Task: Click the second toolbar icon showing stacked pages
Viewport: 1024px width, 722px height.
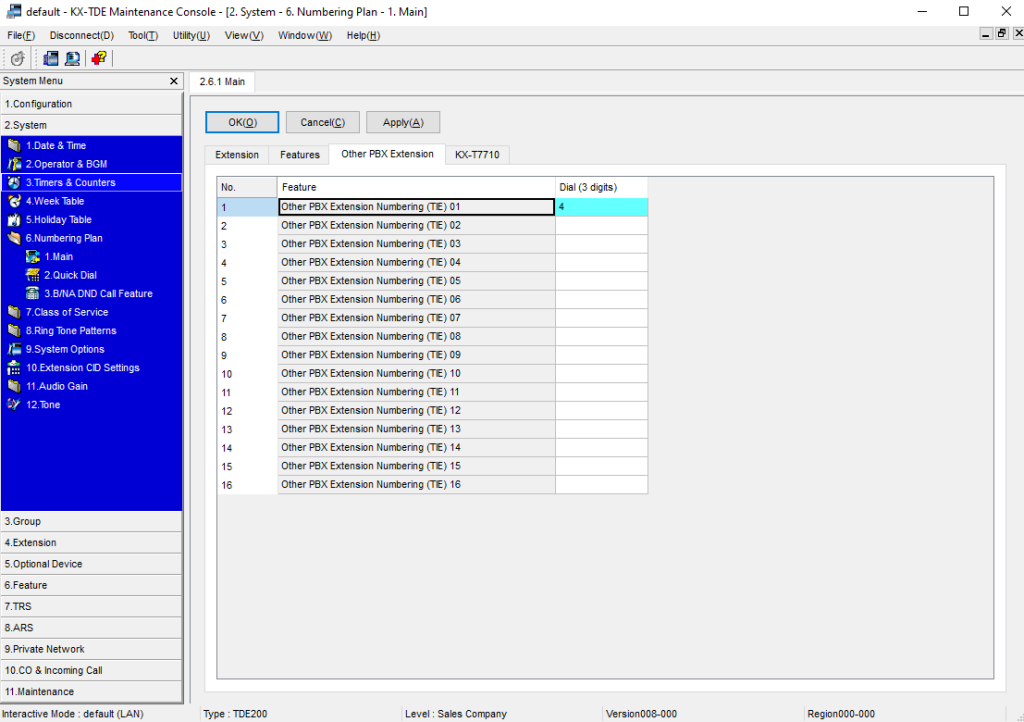Action: pos(51,59)
